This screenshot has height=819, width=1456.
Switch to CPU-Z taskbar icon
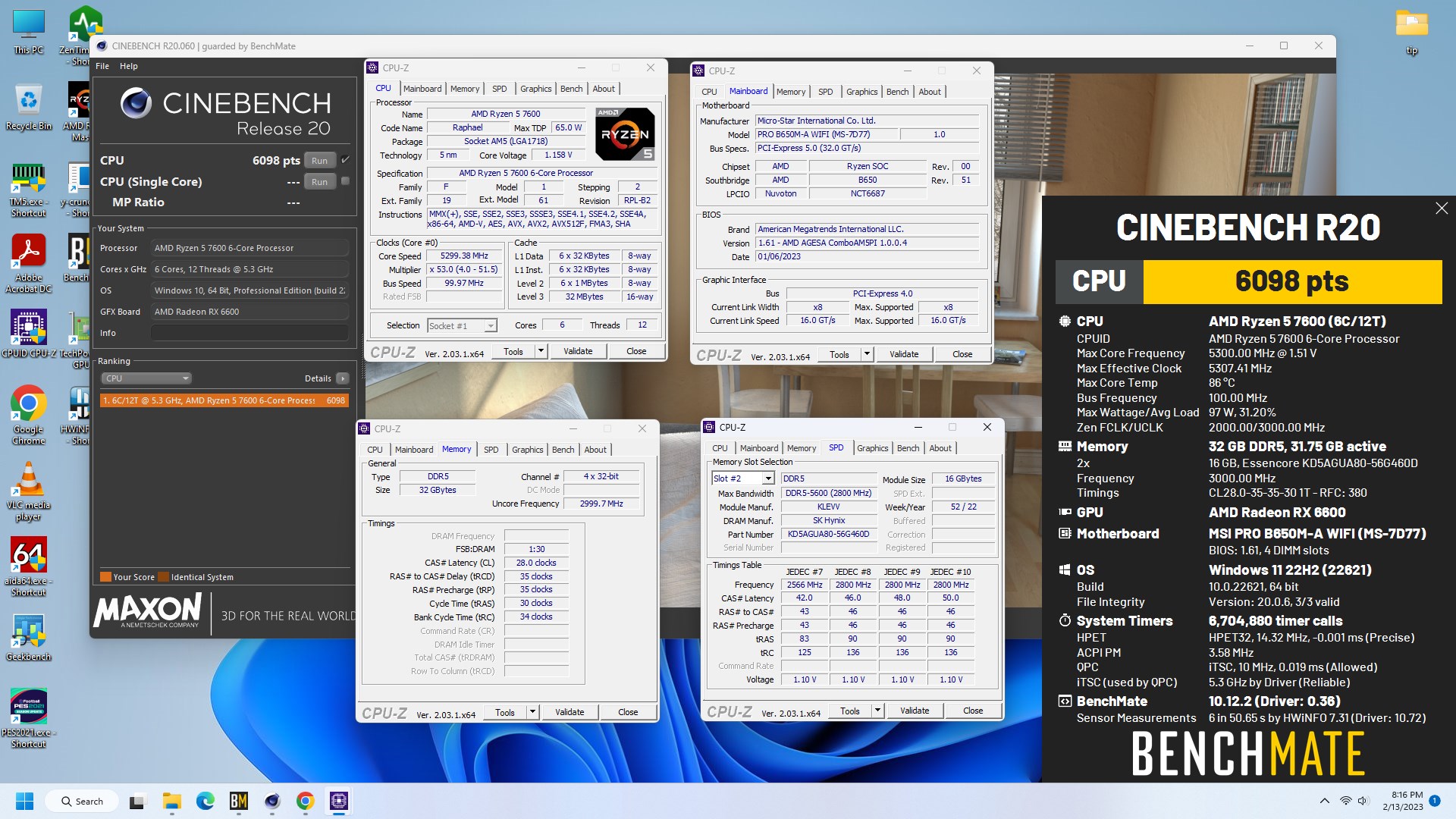point(339,801)
